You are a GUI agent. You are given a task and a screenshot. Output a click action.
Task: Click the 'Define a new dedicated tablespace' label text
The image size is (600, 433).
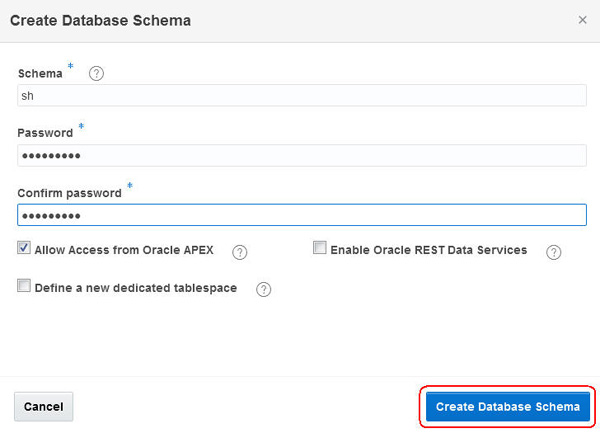136,288
